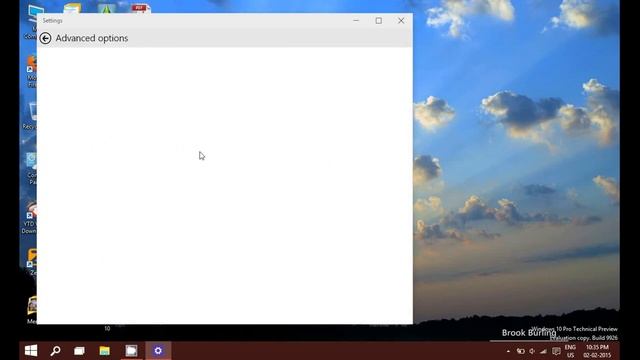Show hidden system tray icons
The height and width of the screenshot is (360, 640).
click(x=508, y=351)
